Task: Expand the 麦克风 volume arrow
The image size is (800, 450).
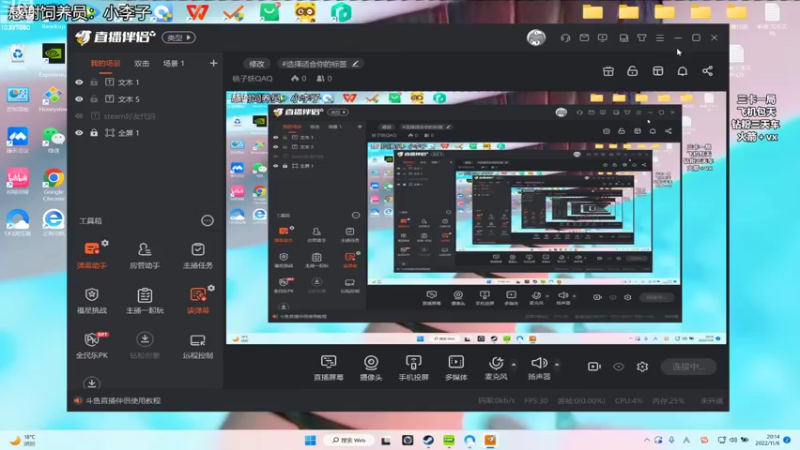Action: click(x=513, y=364)
